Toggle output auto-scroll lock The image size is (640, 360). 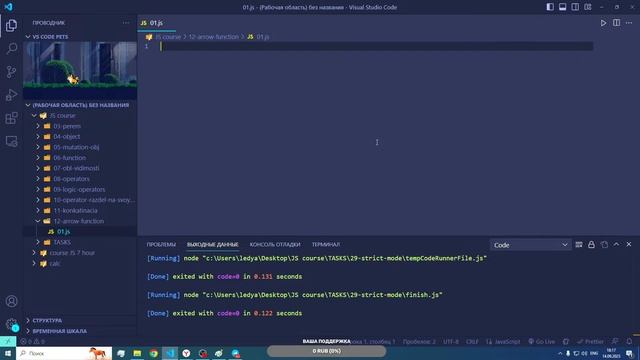click(x=591, y=244)
